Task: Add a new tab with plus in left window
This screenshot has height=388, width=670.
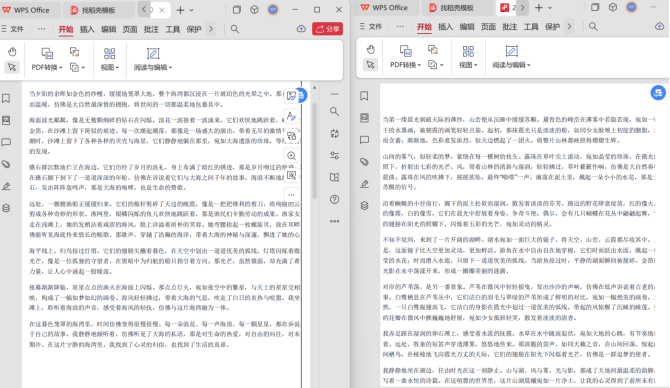Action: (180, 10)
